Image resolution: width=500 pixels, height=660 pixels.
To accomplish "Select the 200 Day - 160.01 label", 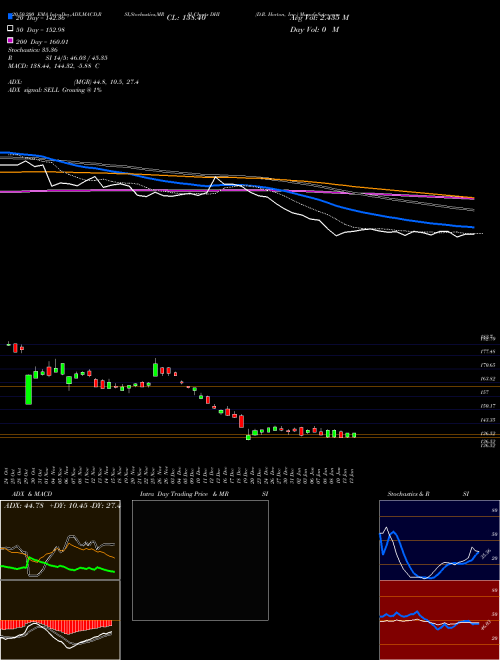I will tap(42, 42).
